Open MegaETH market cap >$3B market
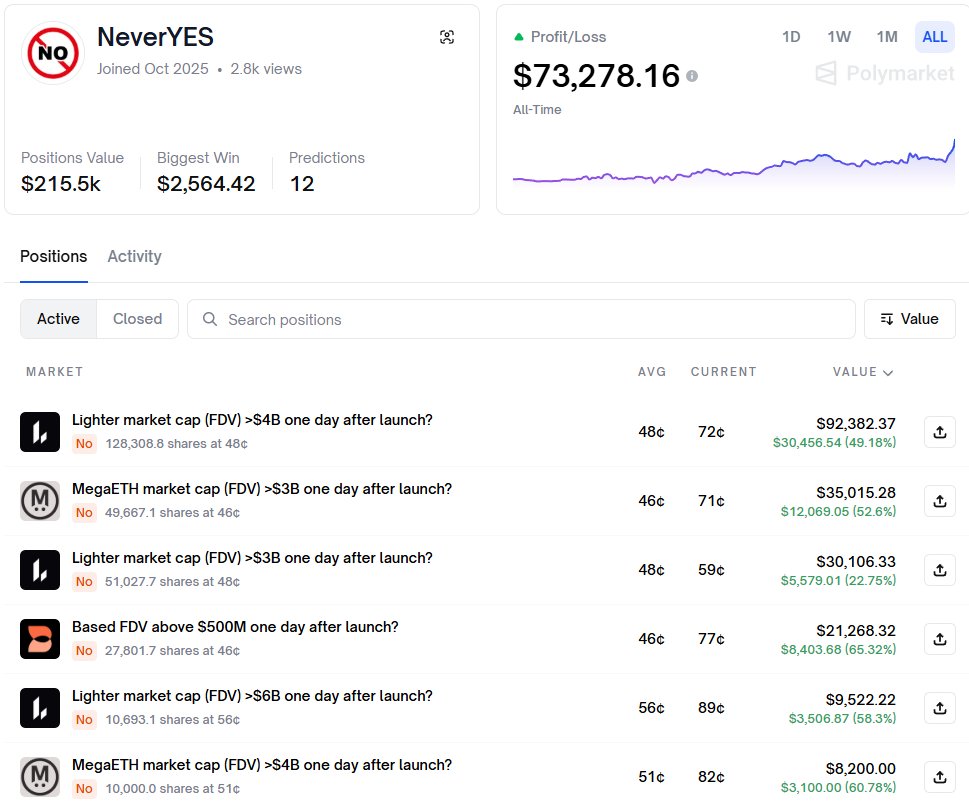The image size is (969, 809). [x=262, y=489]
